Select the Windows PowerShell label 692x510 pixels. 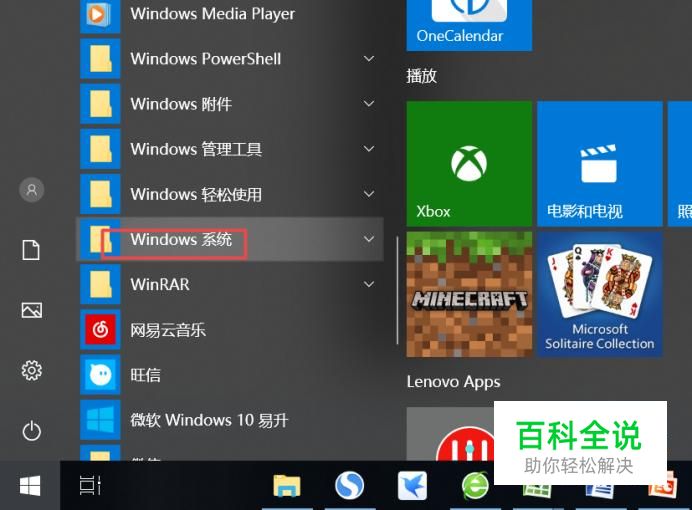(x=206, y=59)
